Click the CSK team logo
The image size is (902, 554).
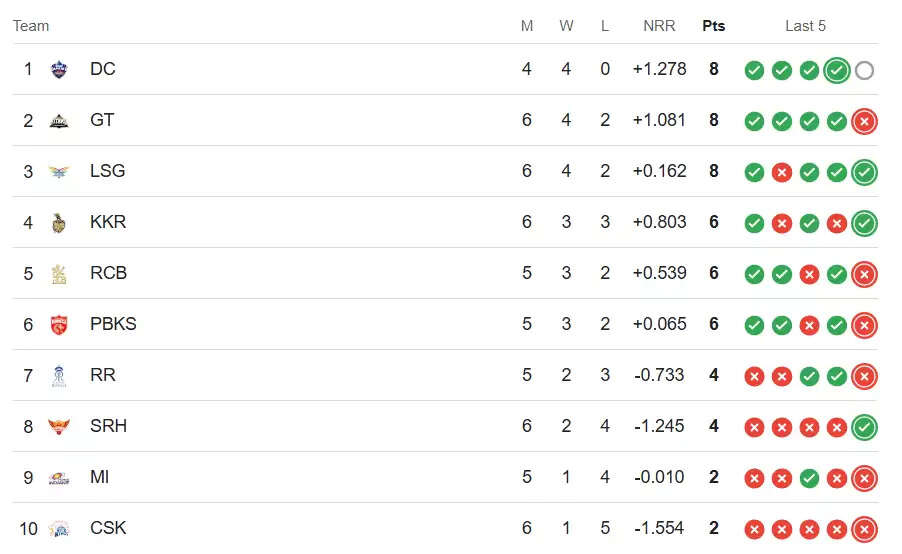click(x=59, y=529)
